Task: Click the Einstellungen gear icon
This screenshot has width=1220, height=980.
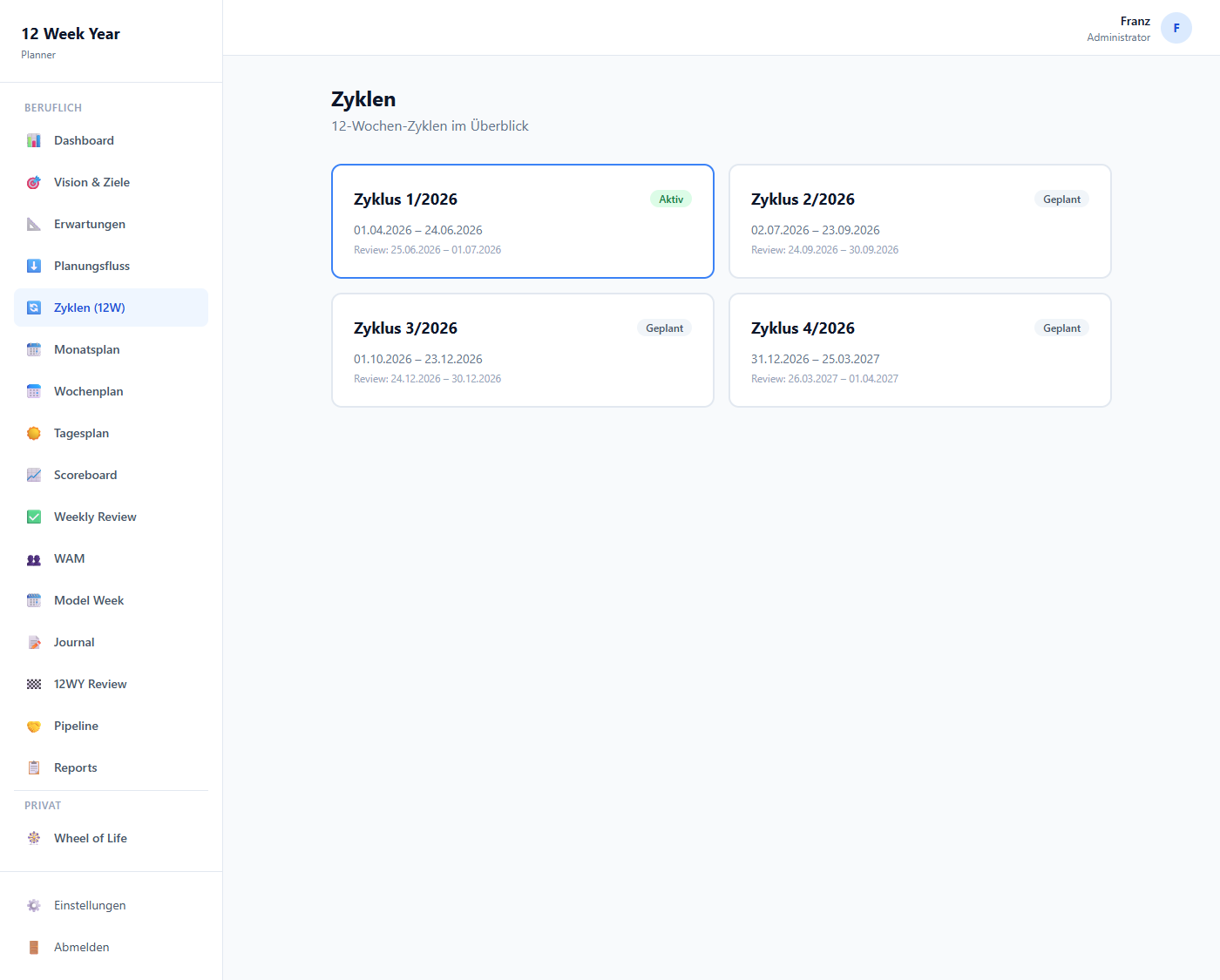Action: point(34,906)
